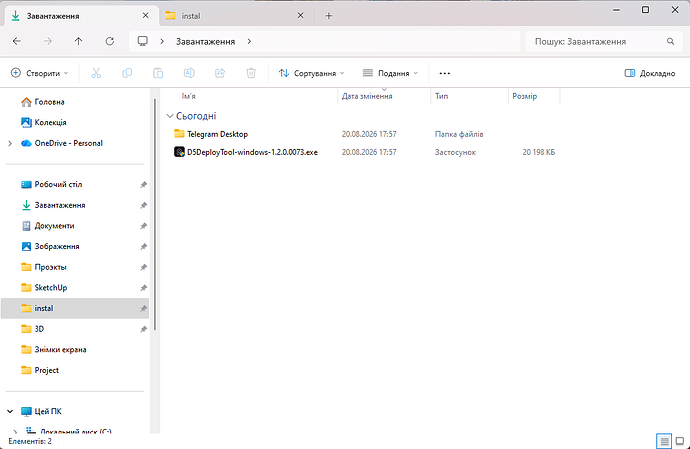
Task: Open the Подання dropdown
Action: point(390,73)
